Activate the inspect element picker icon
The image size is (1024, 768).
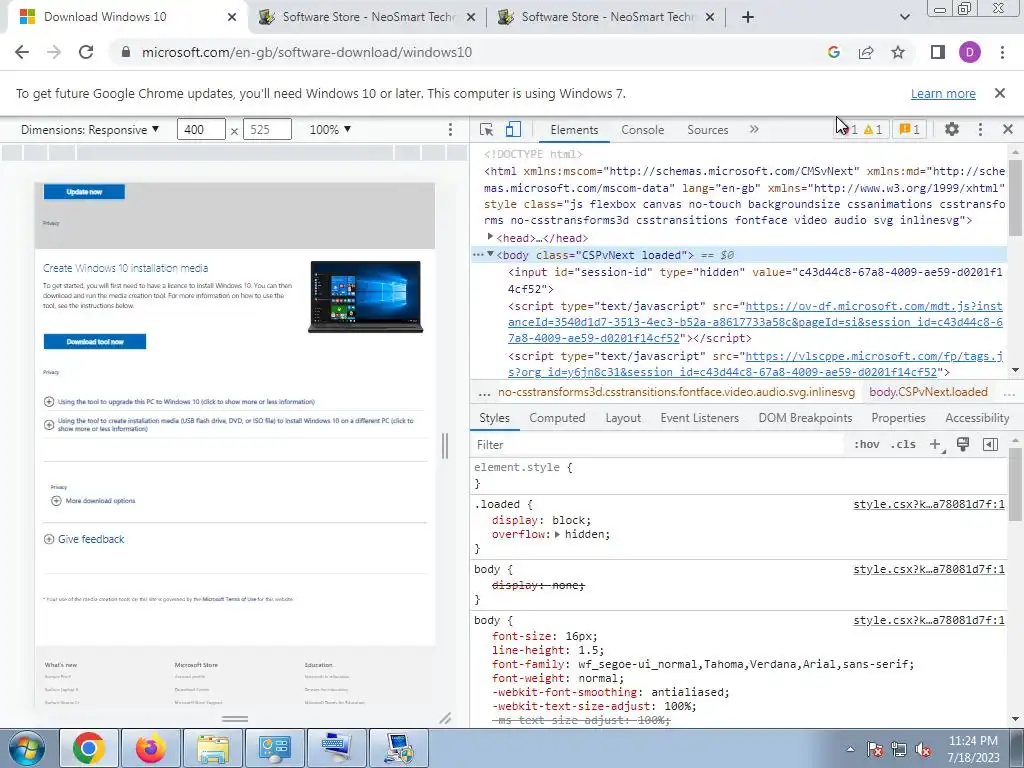(486, 129)
